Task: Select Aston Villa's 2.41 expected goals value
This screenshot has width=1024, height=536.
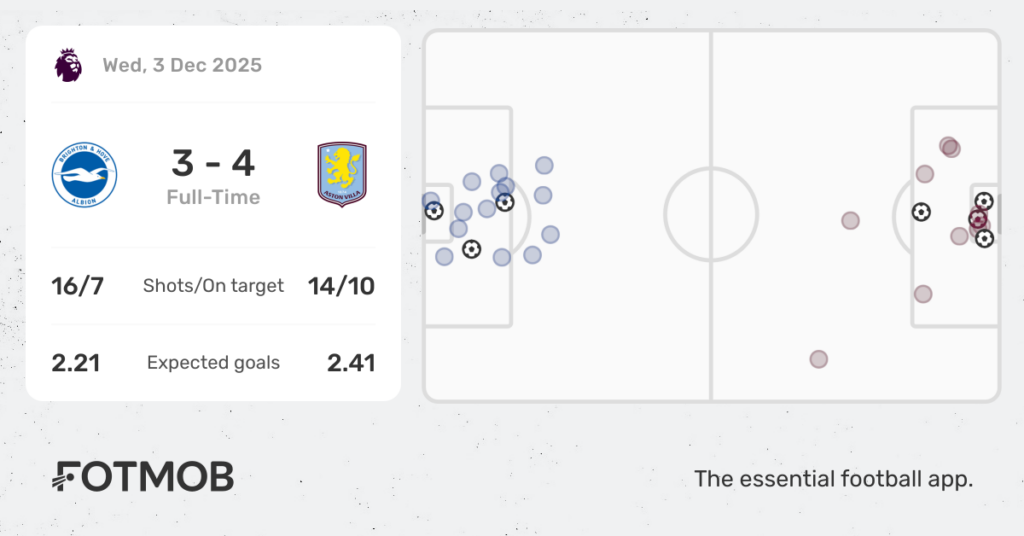Action: click(x=351, y=363)
